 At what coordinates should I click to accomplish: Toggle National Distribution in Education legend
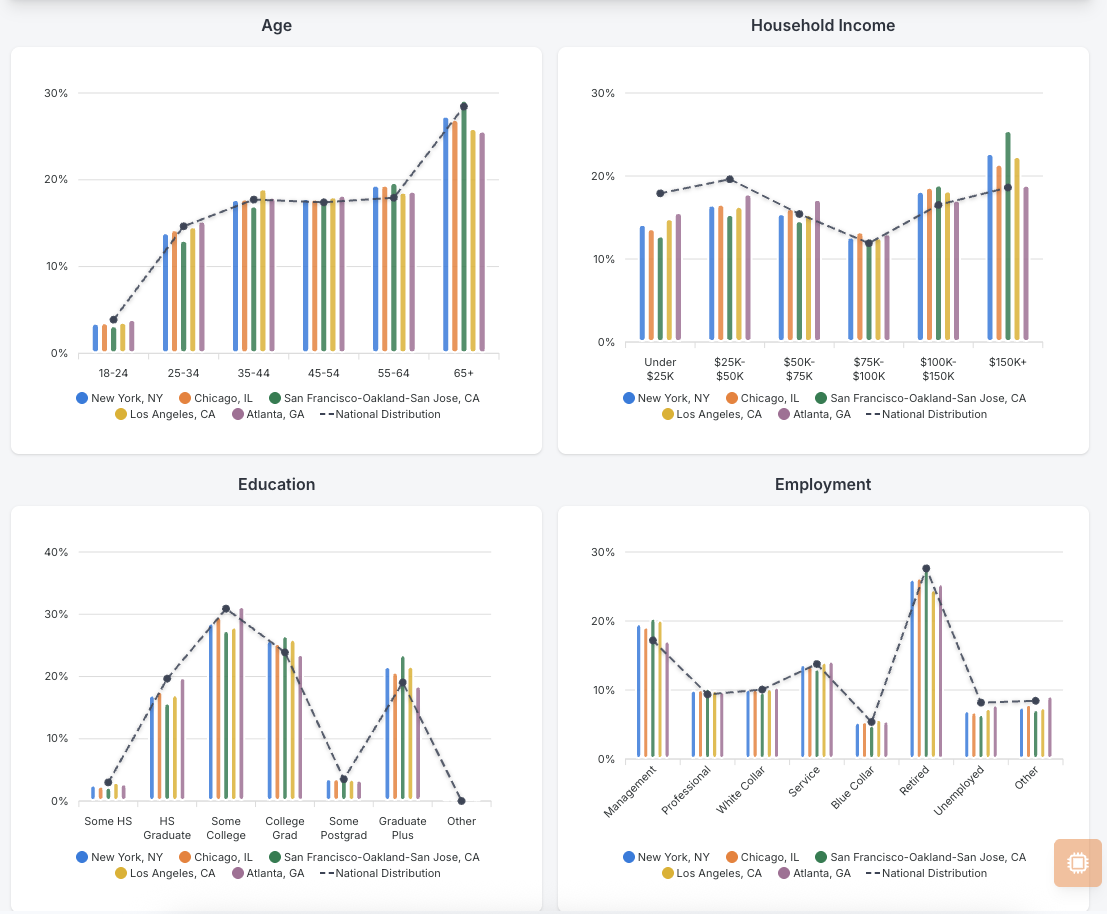pos(380,873)
